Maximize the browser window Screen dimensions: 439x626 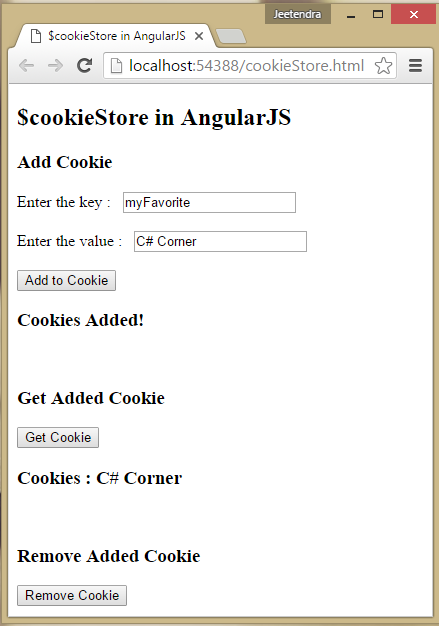[x=378, y=14]
